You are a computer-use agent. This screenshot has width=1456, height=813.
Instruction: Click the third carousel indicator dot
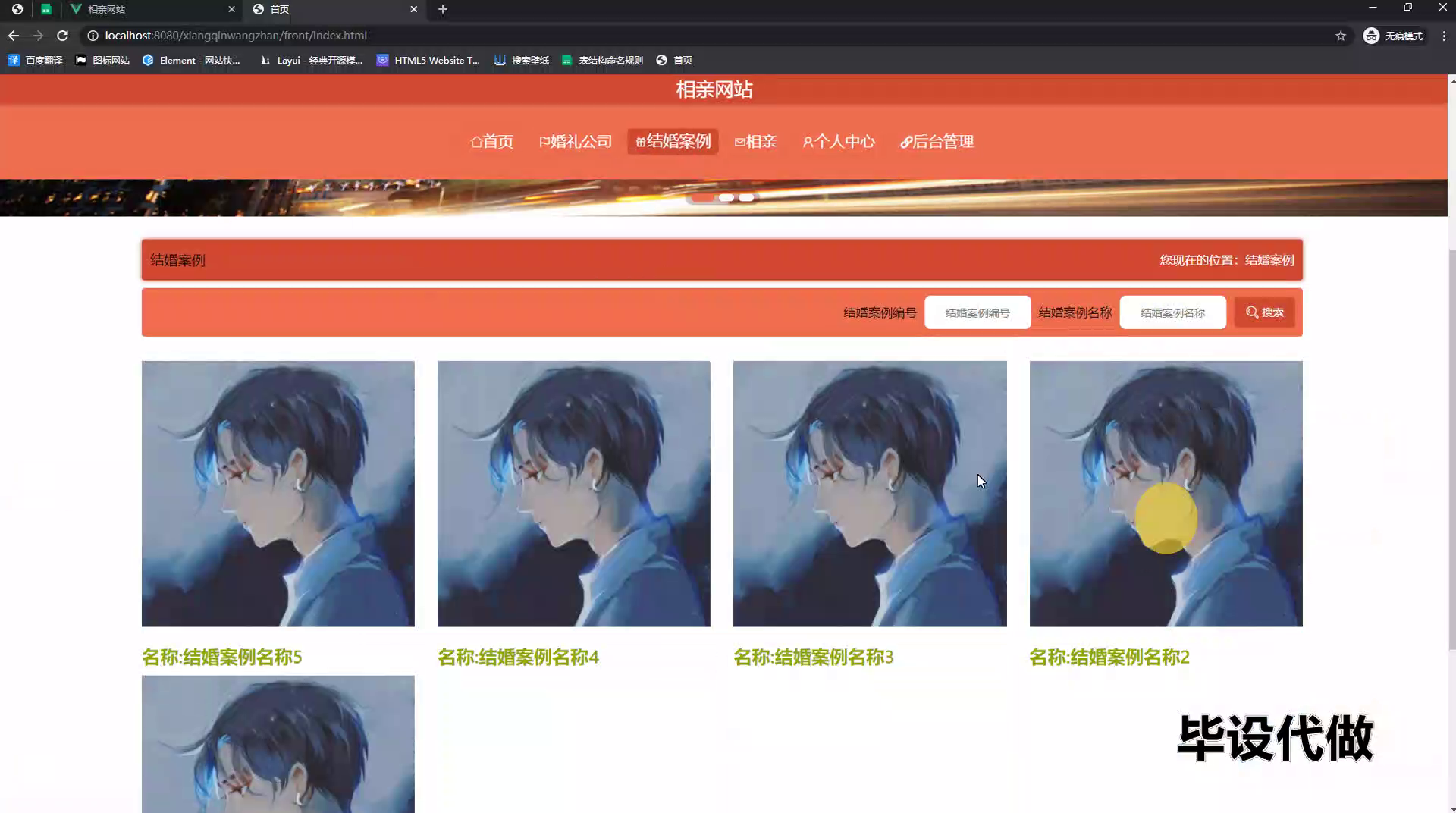[x=746, y=198]
